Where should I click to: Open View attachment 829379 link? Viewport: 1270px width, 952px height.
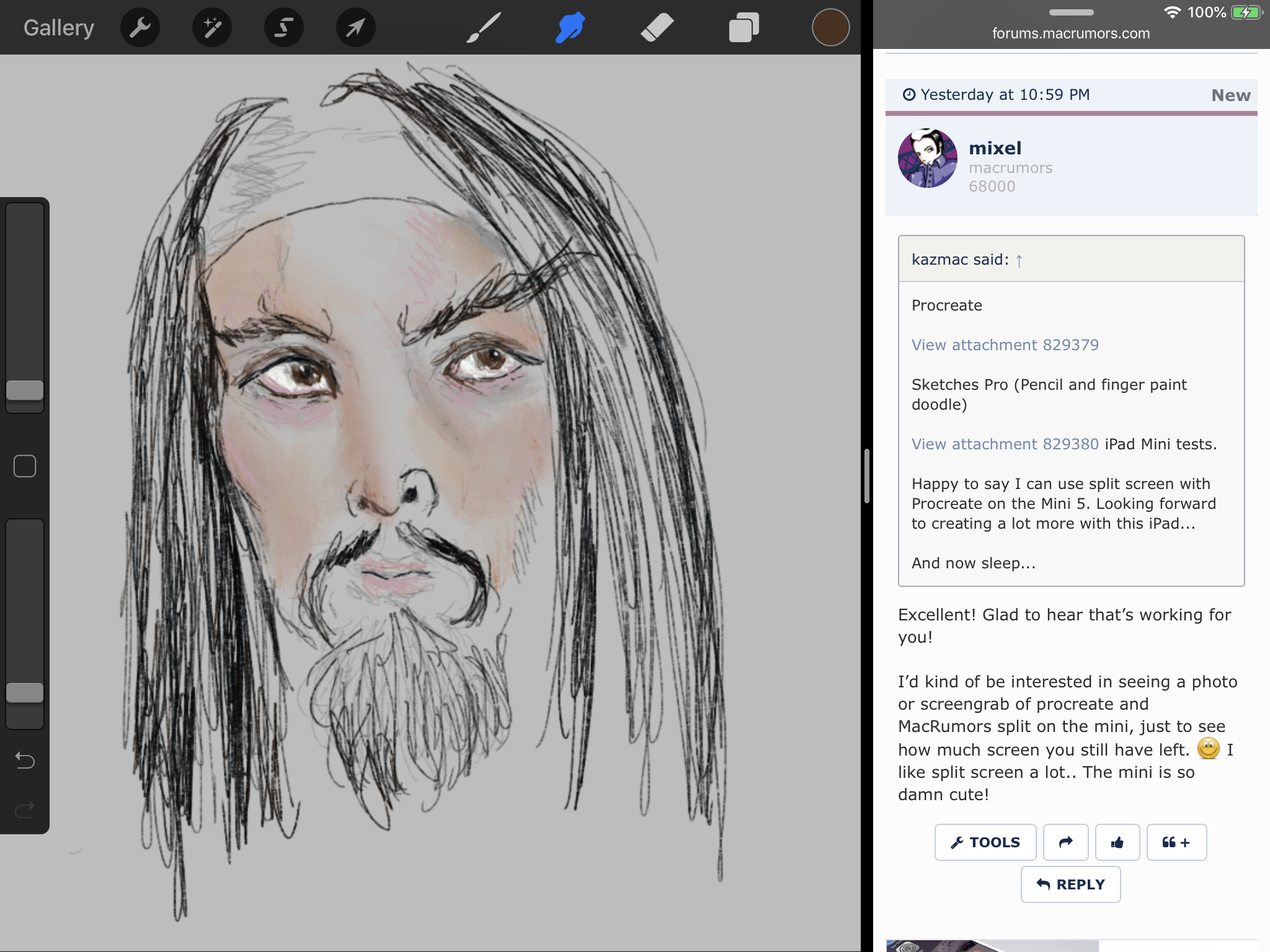(x=1005, y=345)
